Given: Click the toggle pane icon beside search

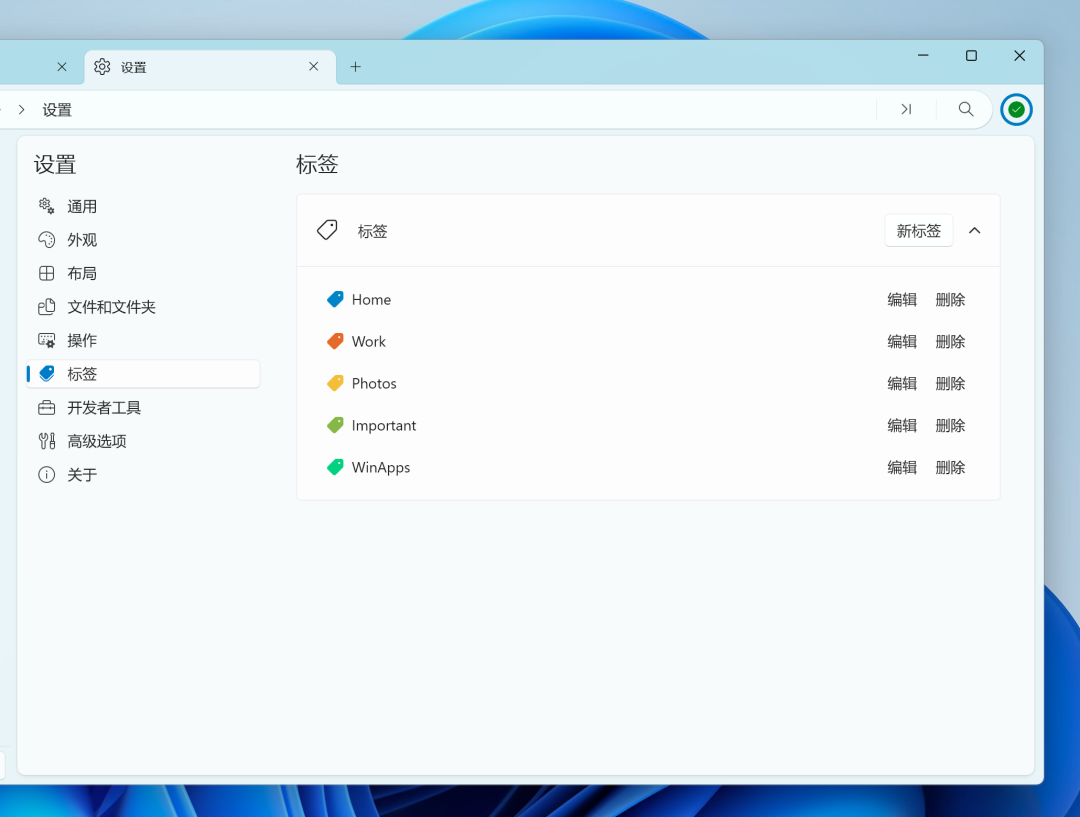Looking at the screenshot, I should [x=906, y=110].
